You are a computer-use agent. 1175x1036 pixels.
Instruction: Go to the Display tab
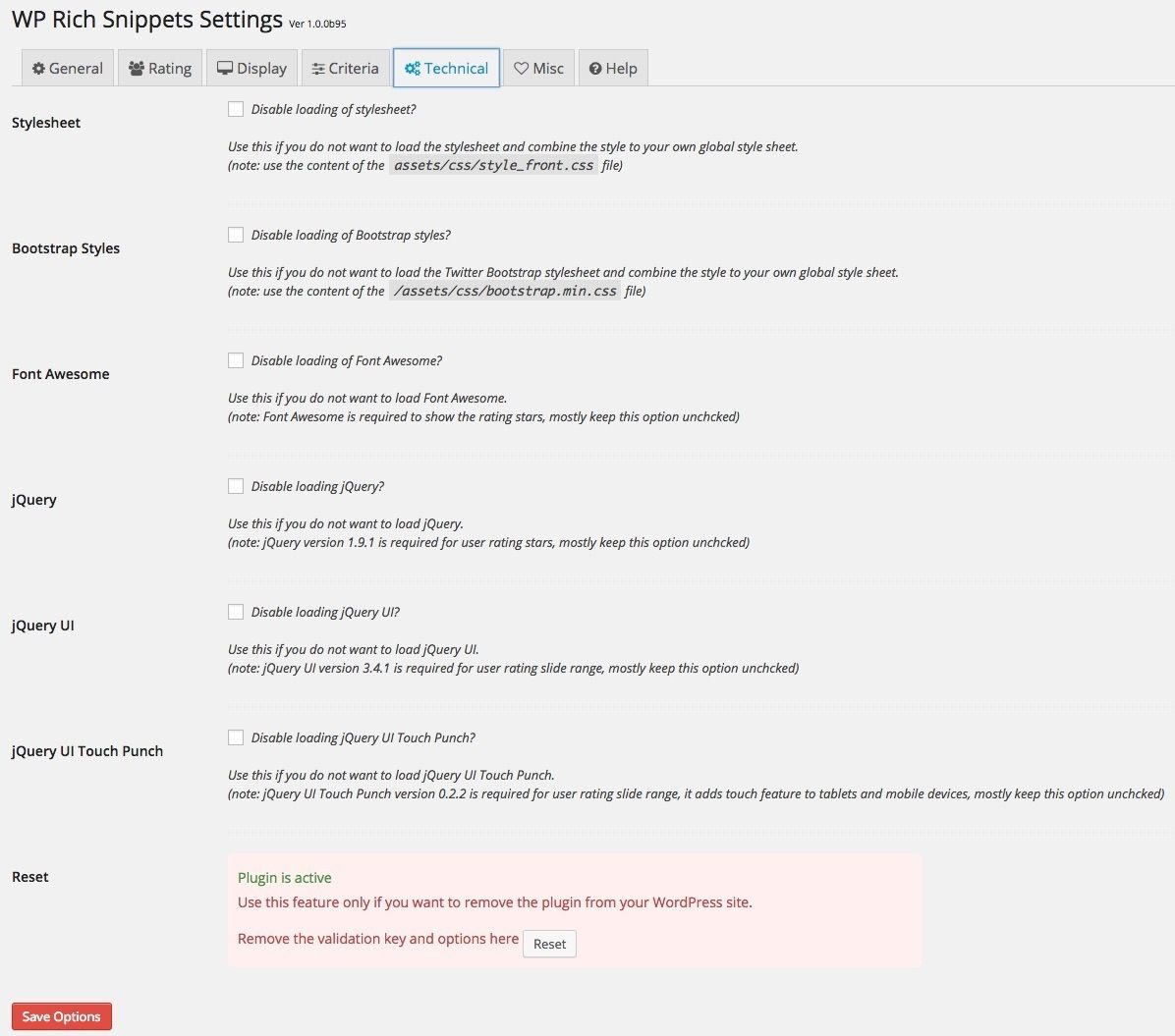(x=252, y=68)
